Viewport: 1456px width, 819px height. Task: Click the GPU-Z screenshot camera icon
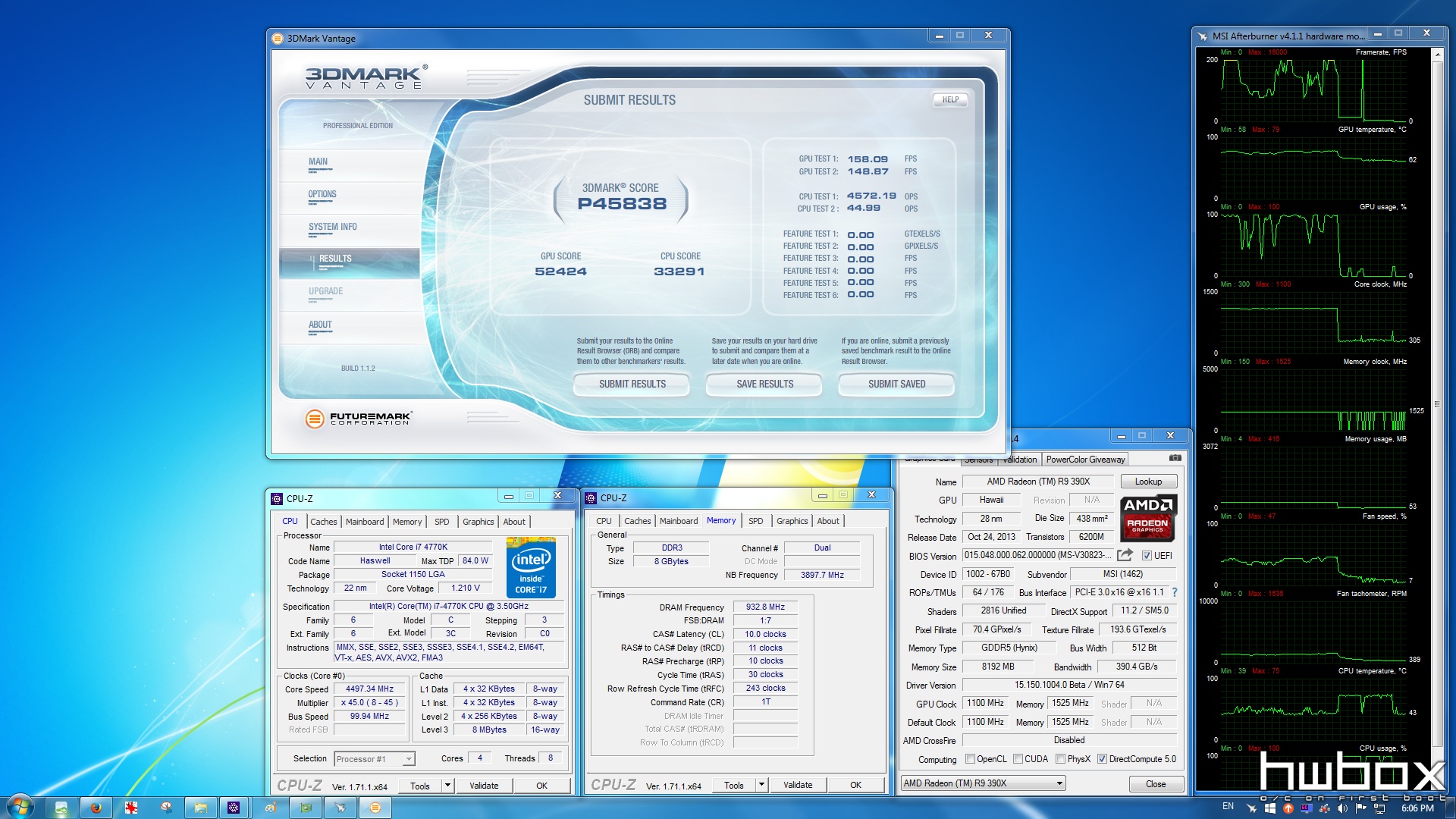pos(1175,458)
